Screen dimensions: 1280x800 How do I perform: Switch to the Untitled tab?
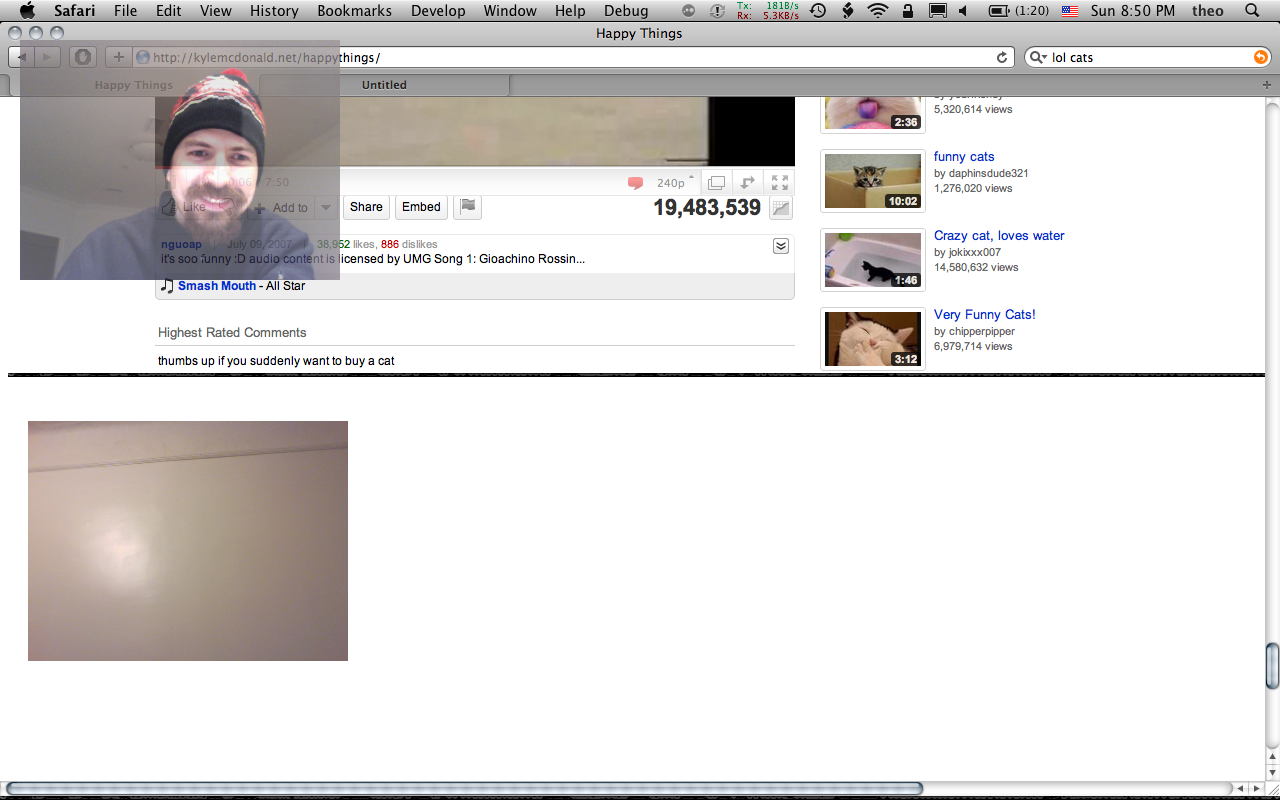[384, 85]
